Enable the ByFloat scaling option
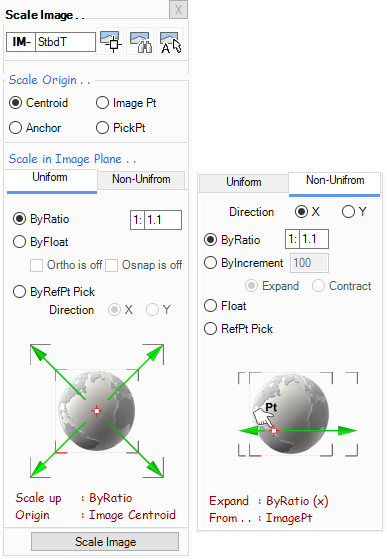 (41, 242)
